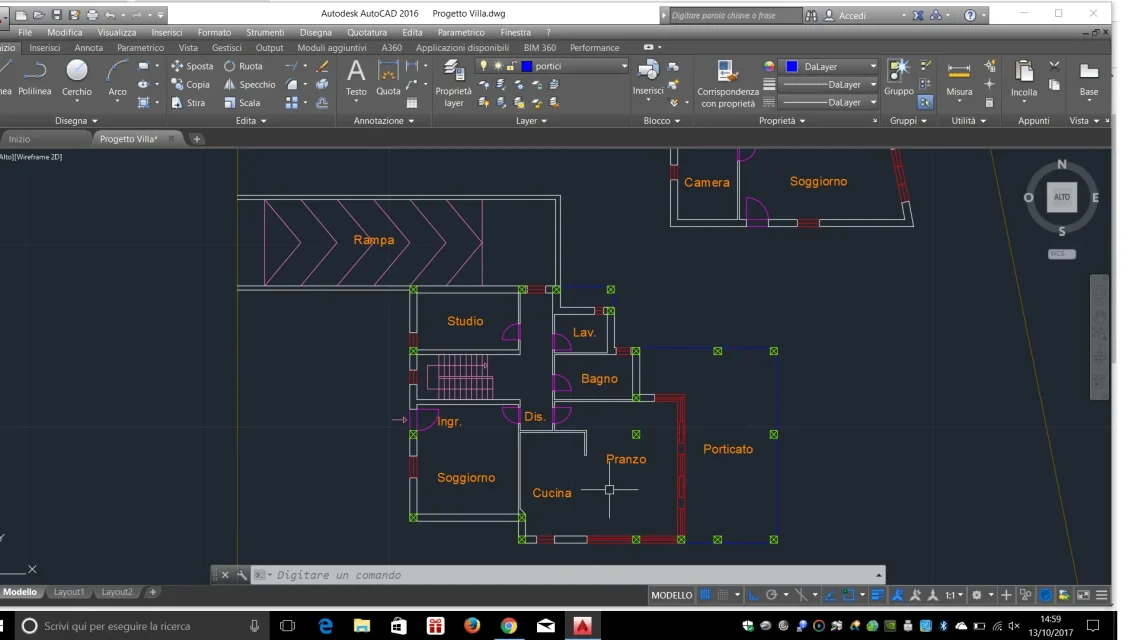Click the blue swatch in DaLayer color box
This screenshot has height=640, width=1138.
click(792, 66)
